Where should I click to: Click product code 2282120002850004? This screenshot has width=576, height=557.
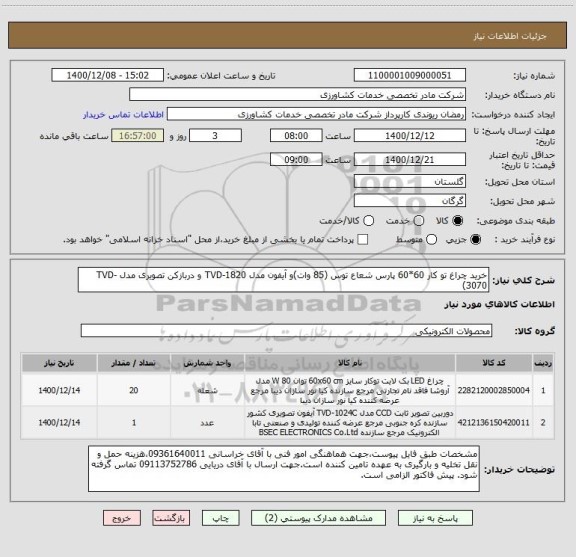point(494,390)
